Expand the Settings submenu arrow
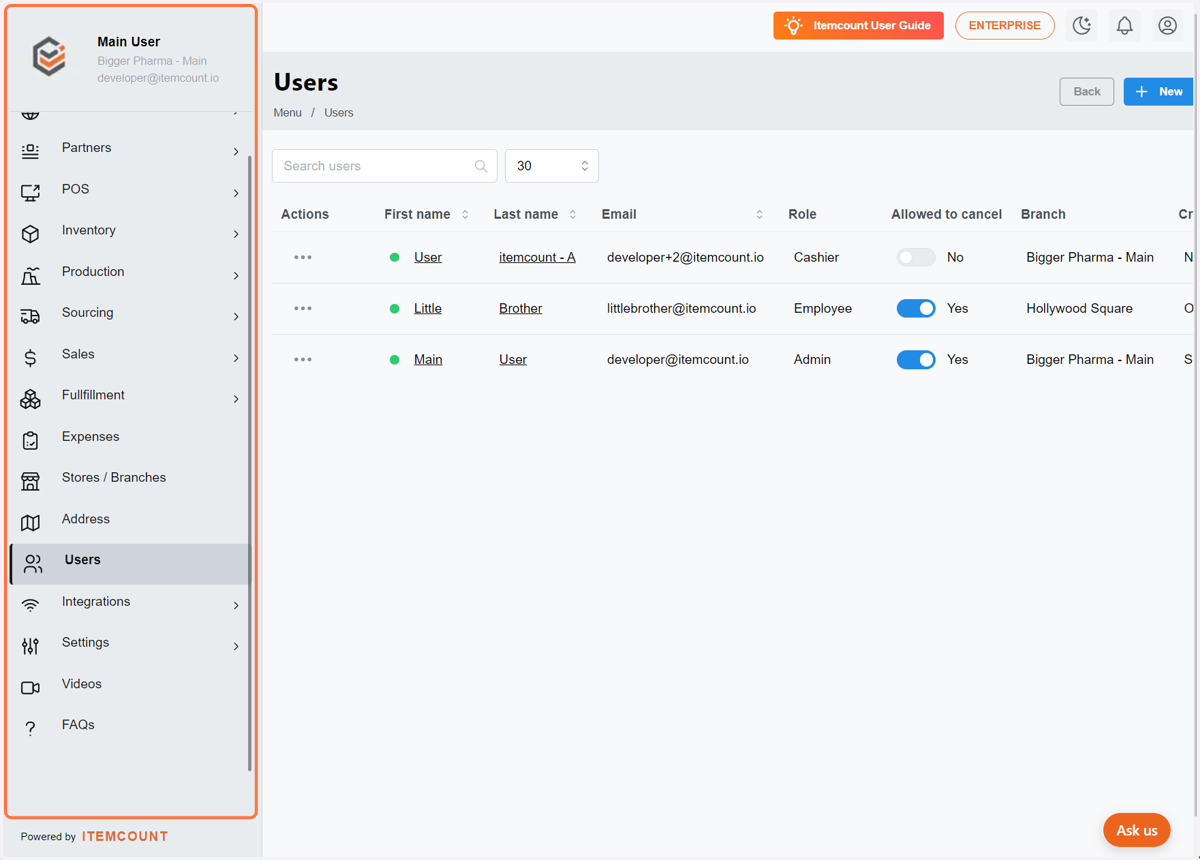 (x=236, y=647)
